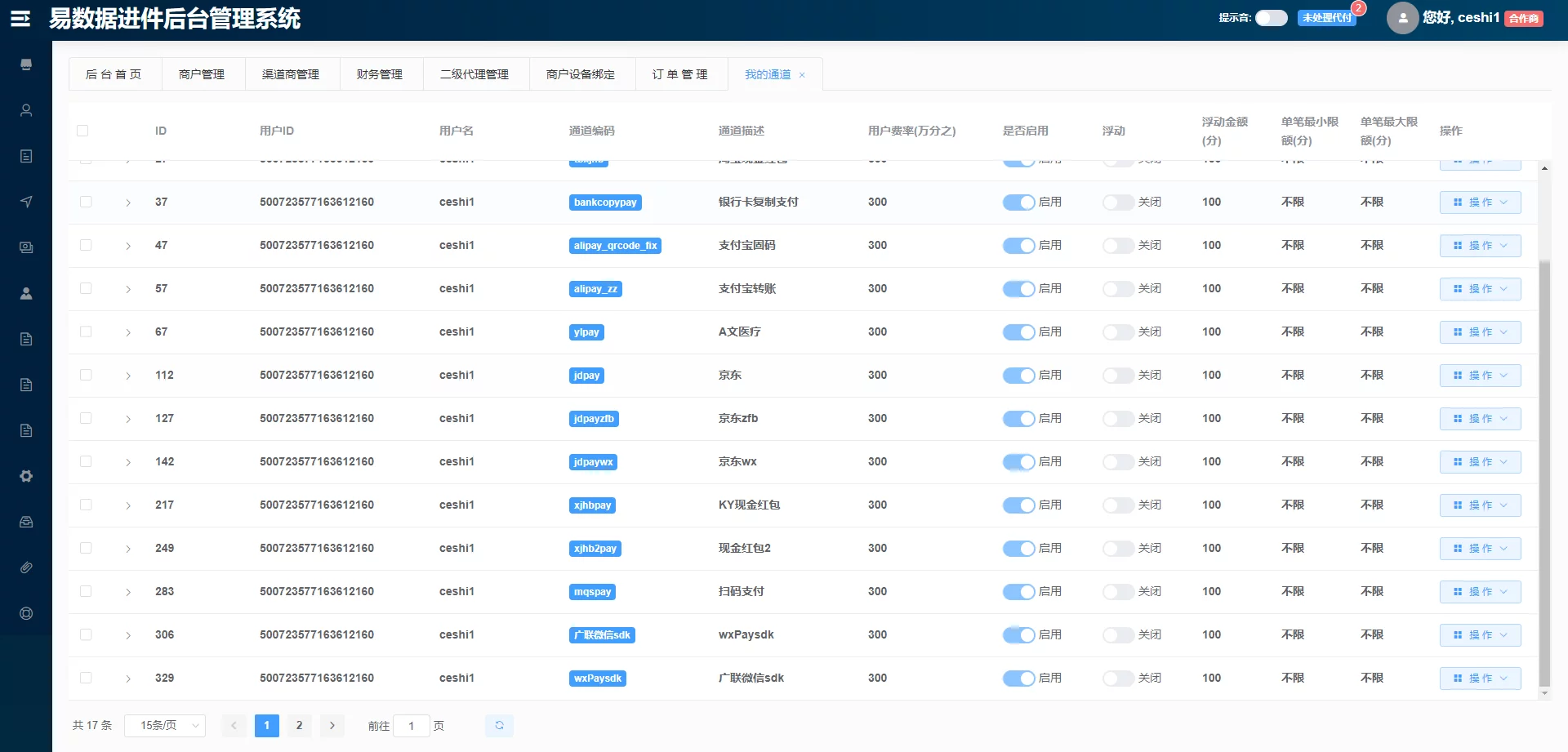
Task: Switch to the 商户设备绑定 tab
Action: tap(581, 74)
